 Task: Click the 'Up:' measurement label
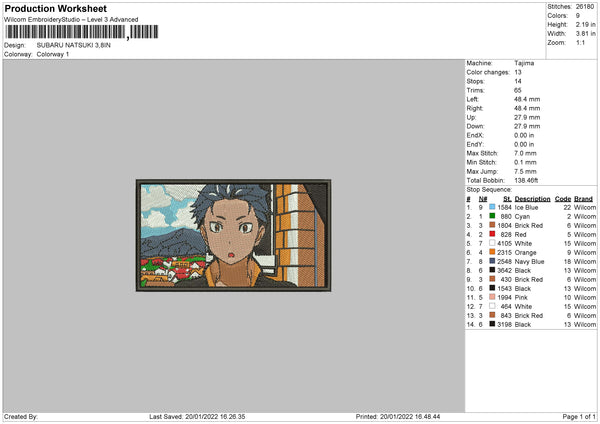[x=471, y=117]
